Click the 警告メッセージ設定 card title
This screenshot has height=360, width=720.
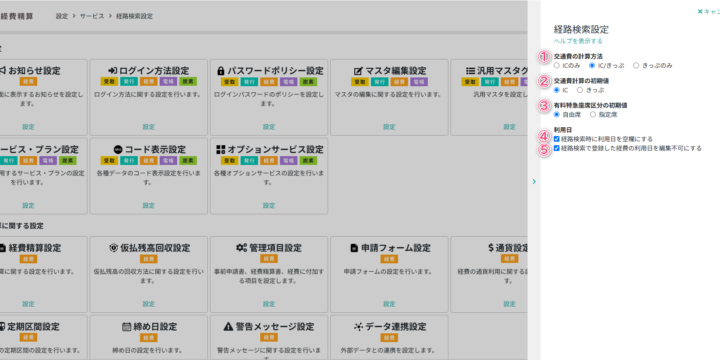click(x=275, y=327)
